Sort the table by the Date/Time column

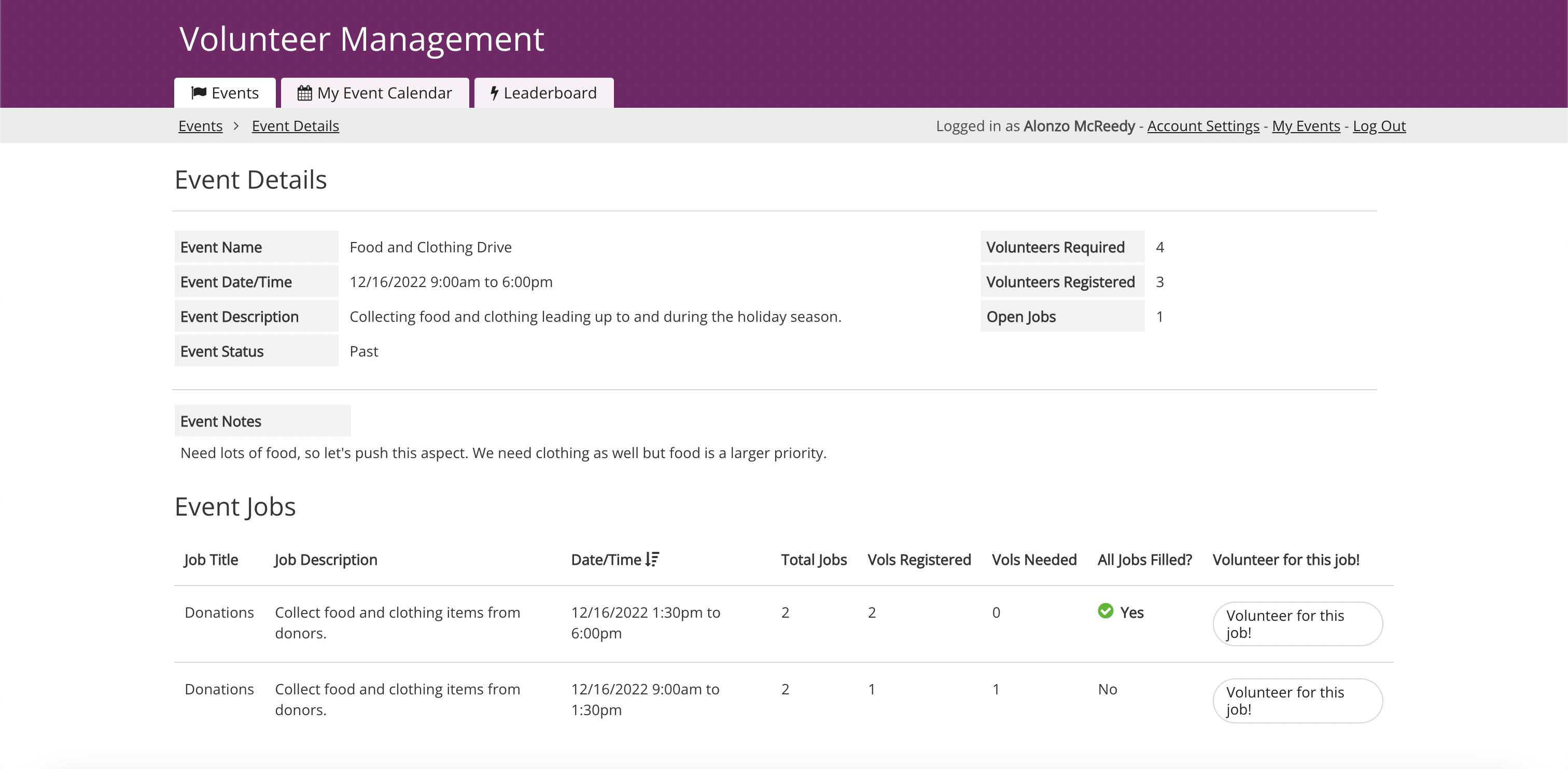click(613, 559)
